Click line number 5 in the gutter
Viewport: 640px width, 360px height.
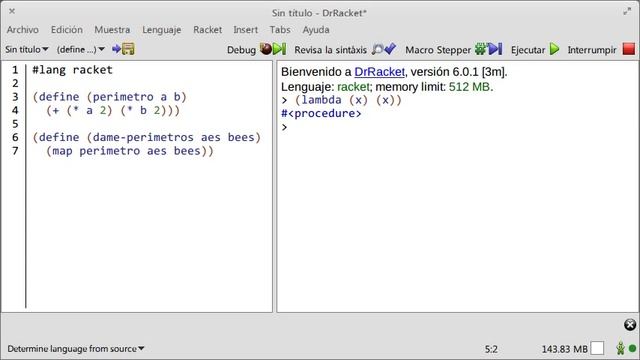(15, 124)
